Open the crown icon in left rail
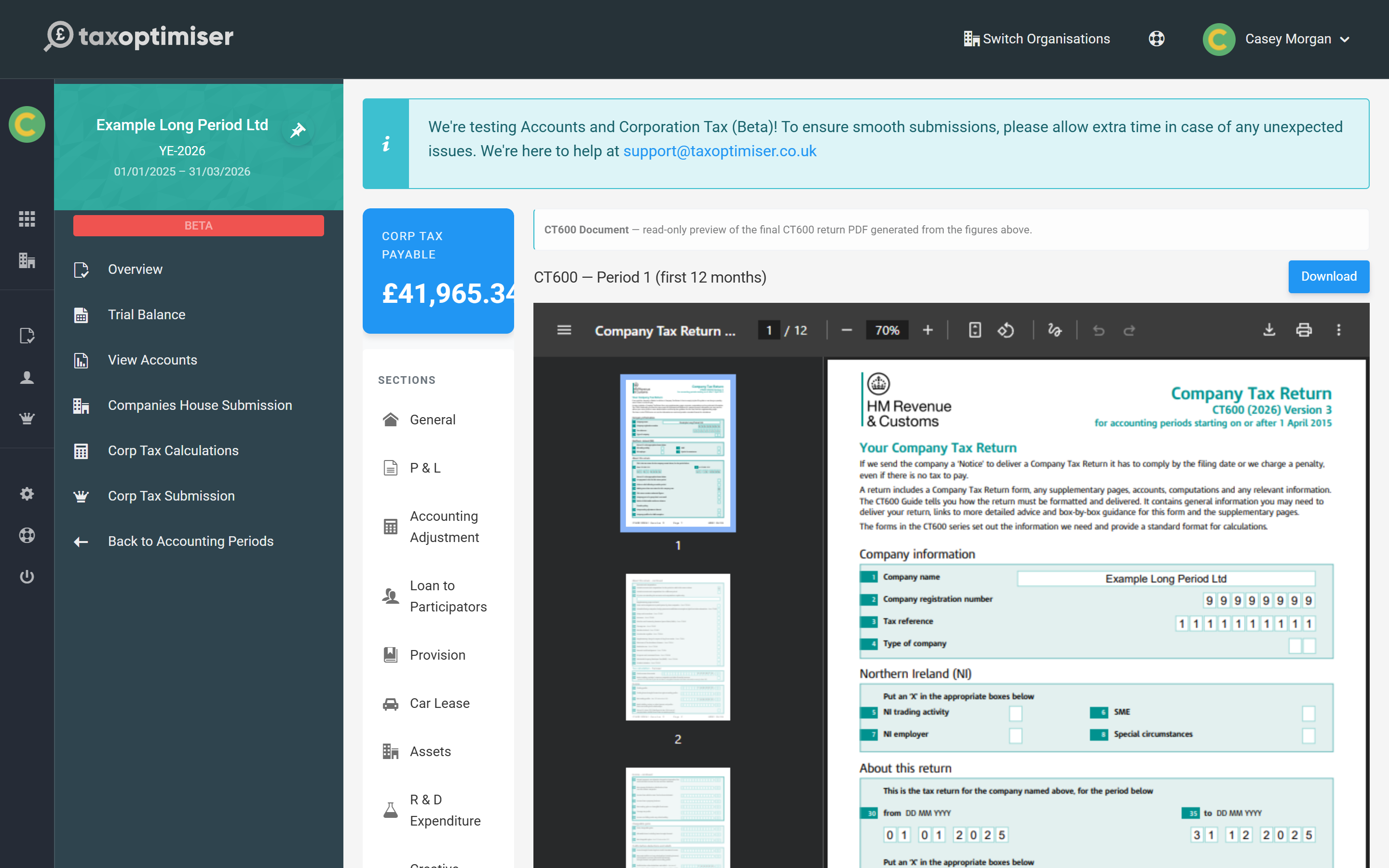Viewport: 1389px width, 868px height. [x=27, y=419]
